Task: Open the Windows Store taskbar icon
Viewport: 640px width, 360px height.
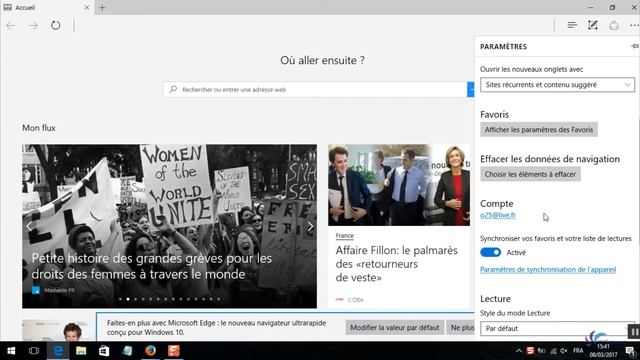Action: click(104, 351)
